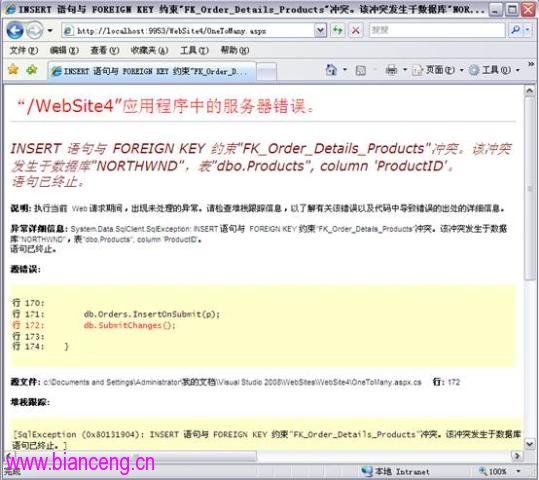Click the 堆栈跟踪 label
This screenshot has height=480, width=539.
point(30,402)
